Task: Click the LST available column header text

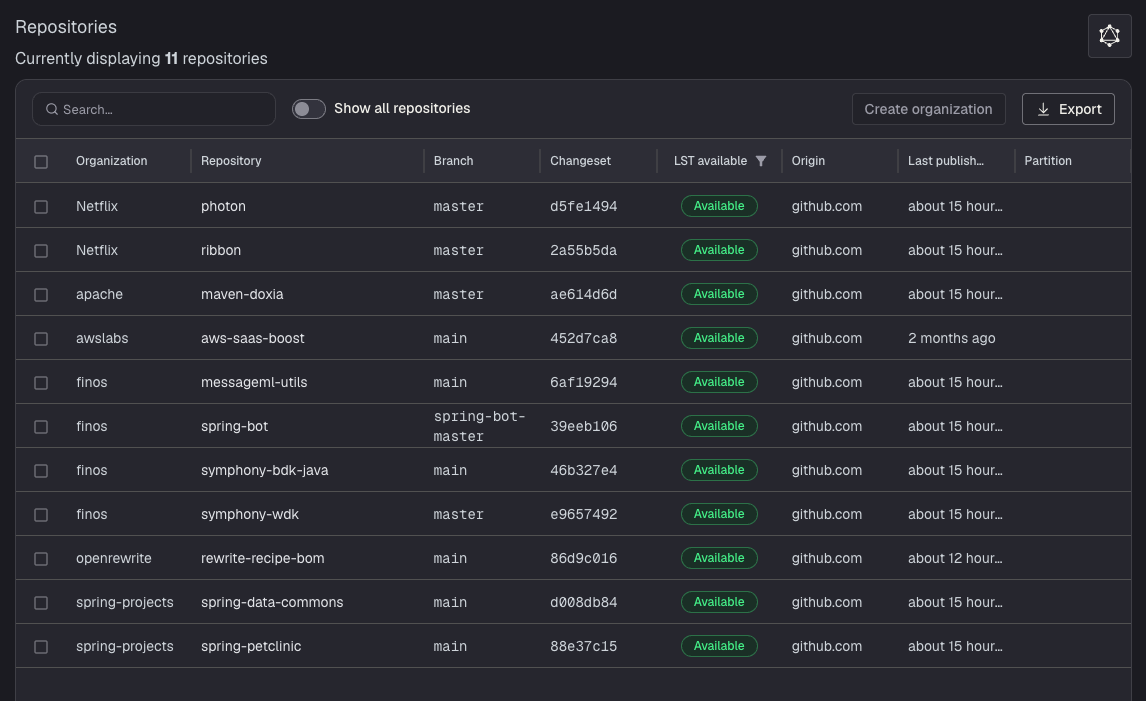Action: [710, 161]
